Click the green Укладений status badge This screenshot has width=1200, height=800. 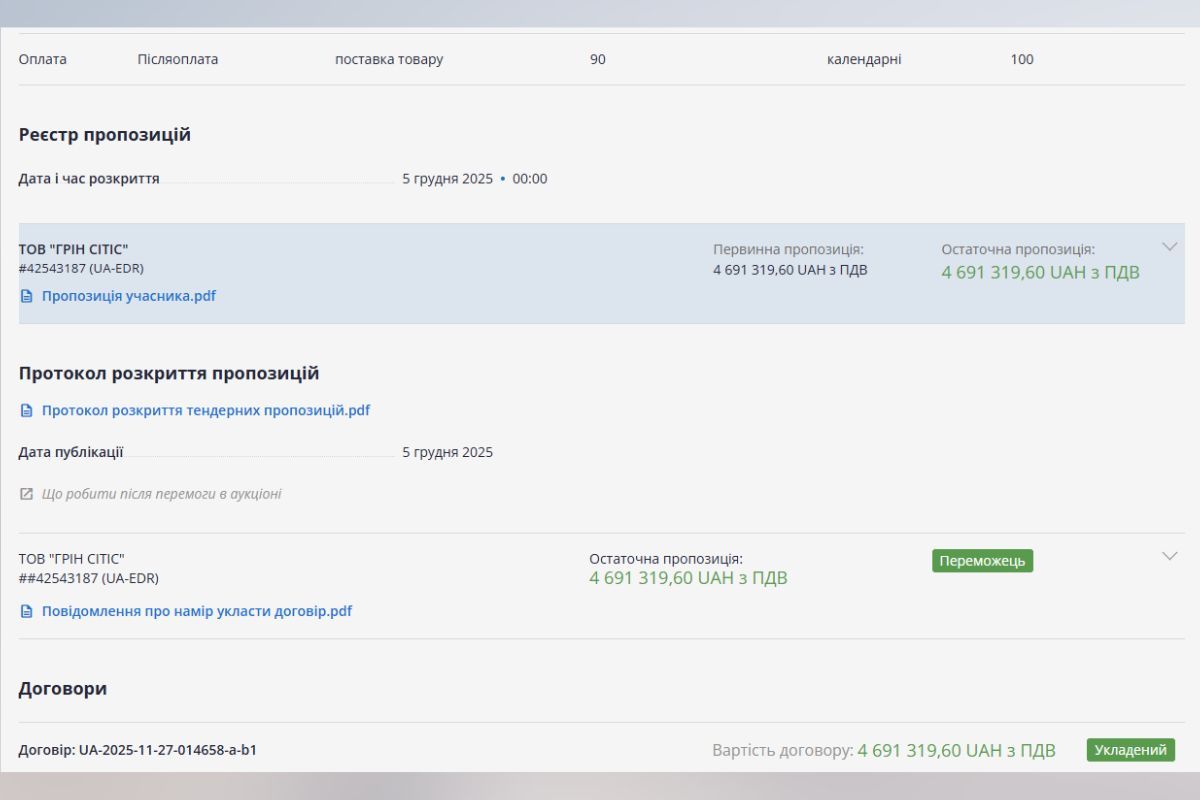(x=1130, y=750)
